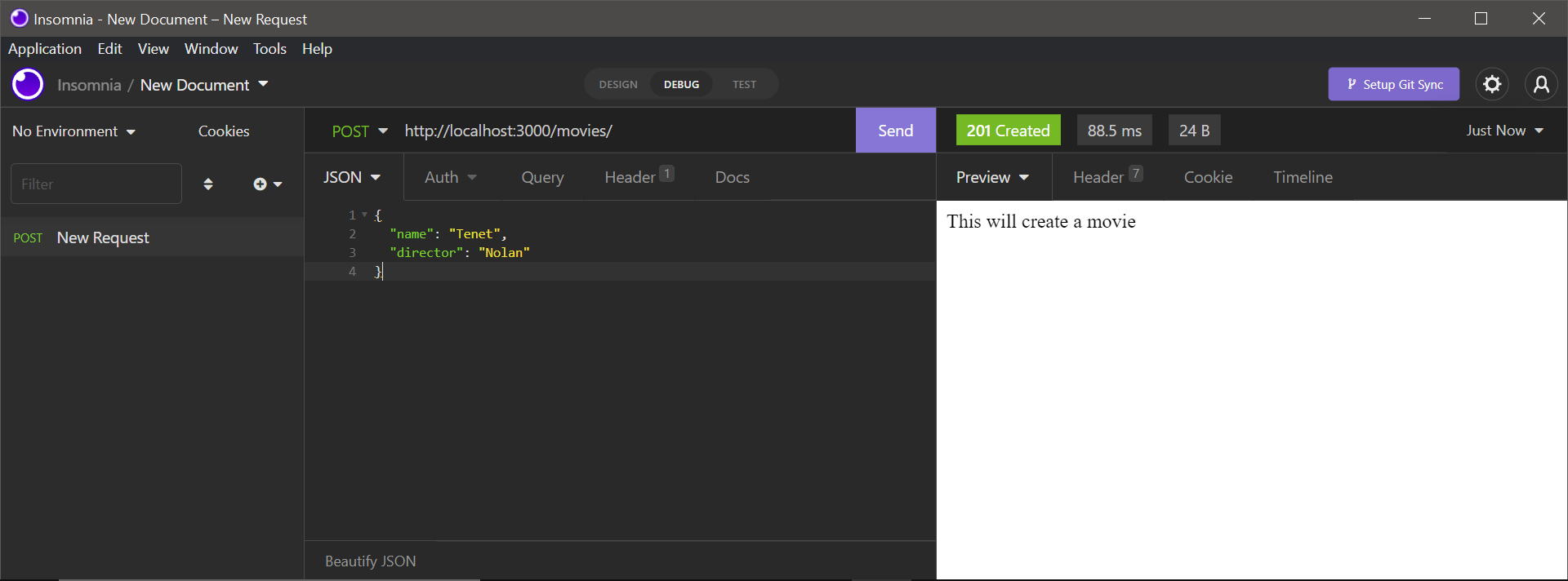Click the Filter input field
The height and width of the screenshot is (581, 1568).
pyautogui.click(x=96, y=184)
